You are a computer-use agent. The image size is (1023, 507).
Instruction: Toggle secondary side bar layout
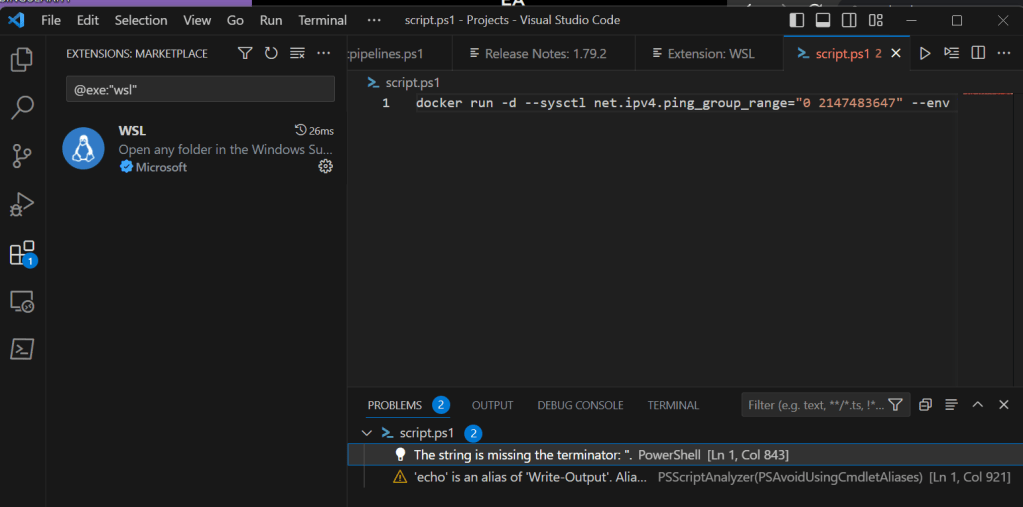[849, 20]
